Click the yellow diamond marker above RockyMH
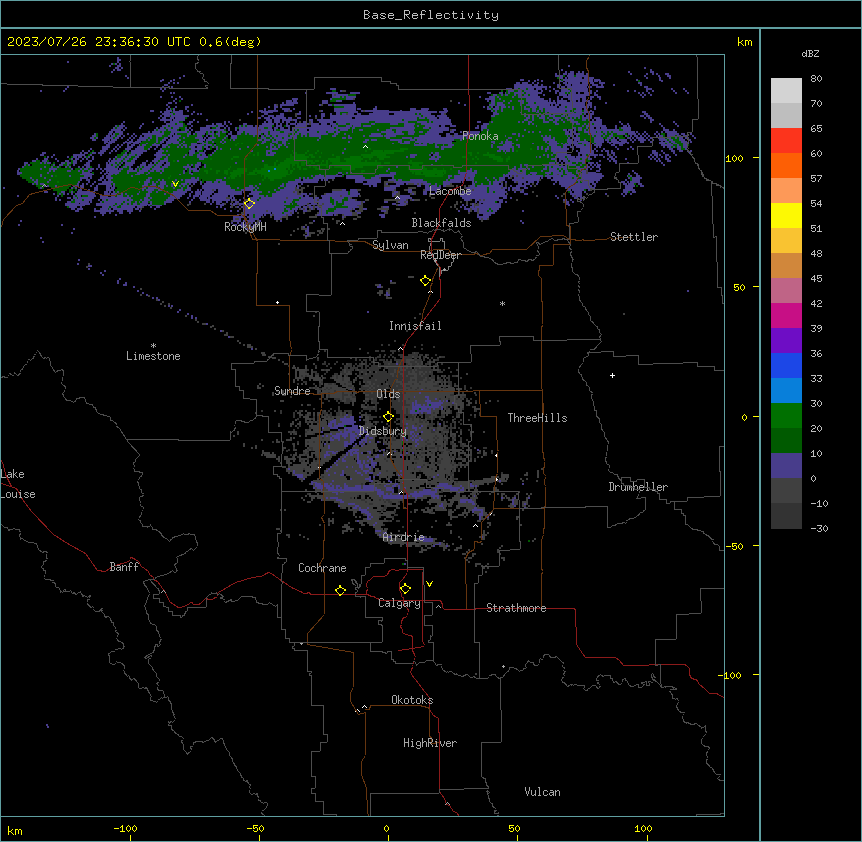862x842 pixels. pyautogui.click(x=249, y=203)
